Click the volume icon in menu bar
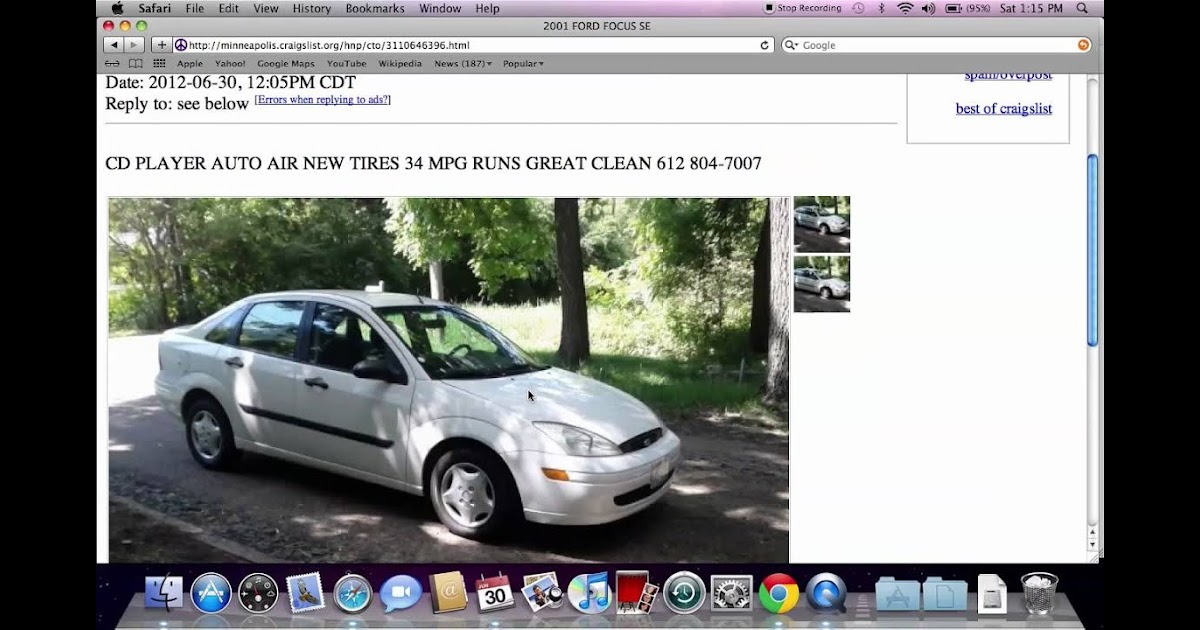 click(930, 8)
